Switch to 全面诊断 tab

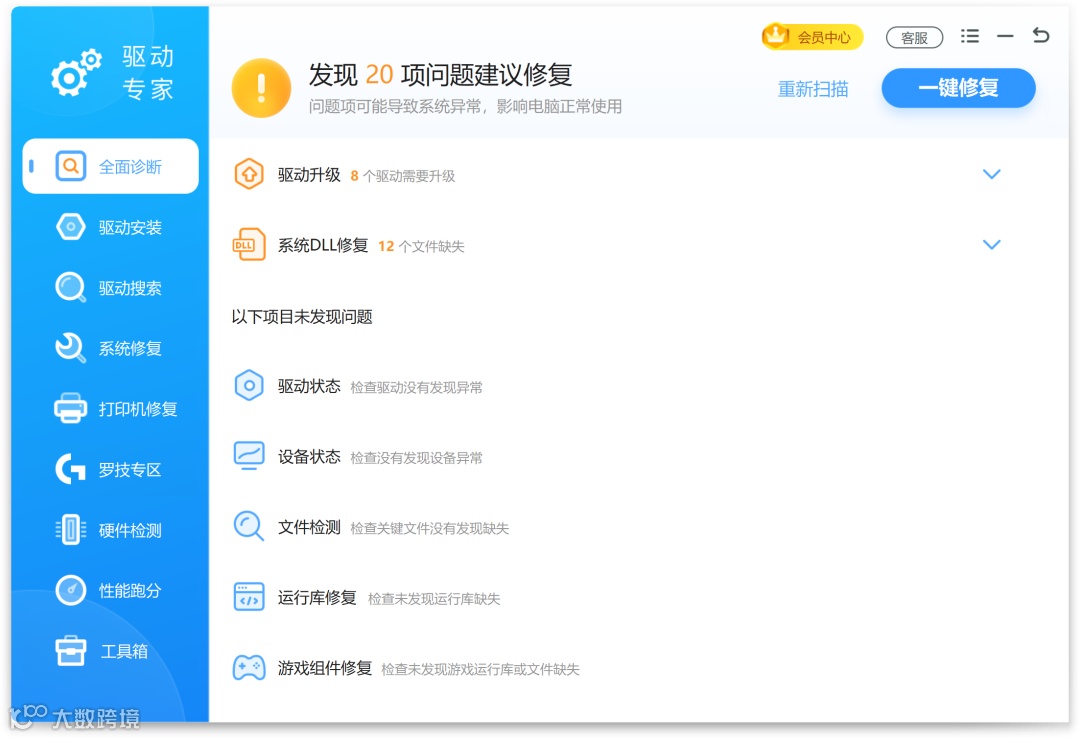110,166
